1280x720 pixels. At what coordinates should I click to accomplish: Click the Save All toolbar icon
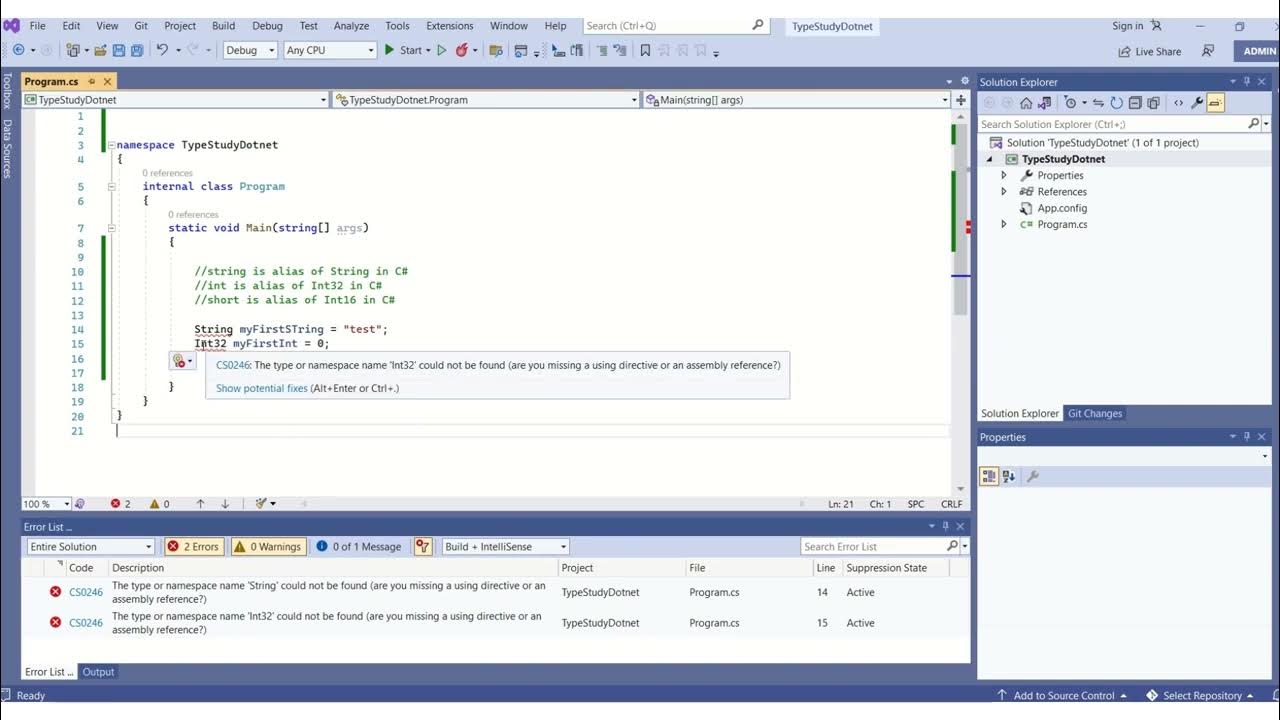point(137,50)
